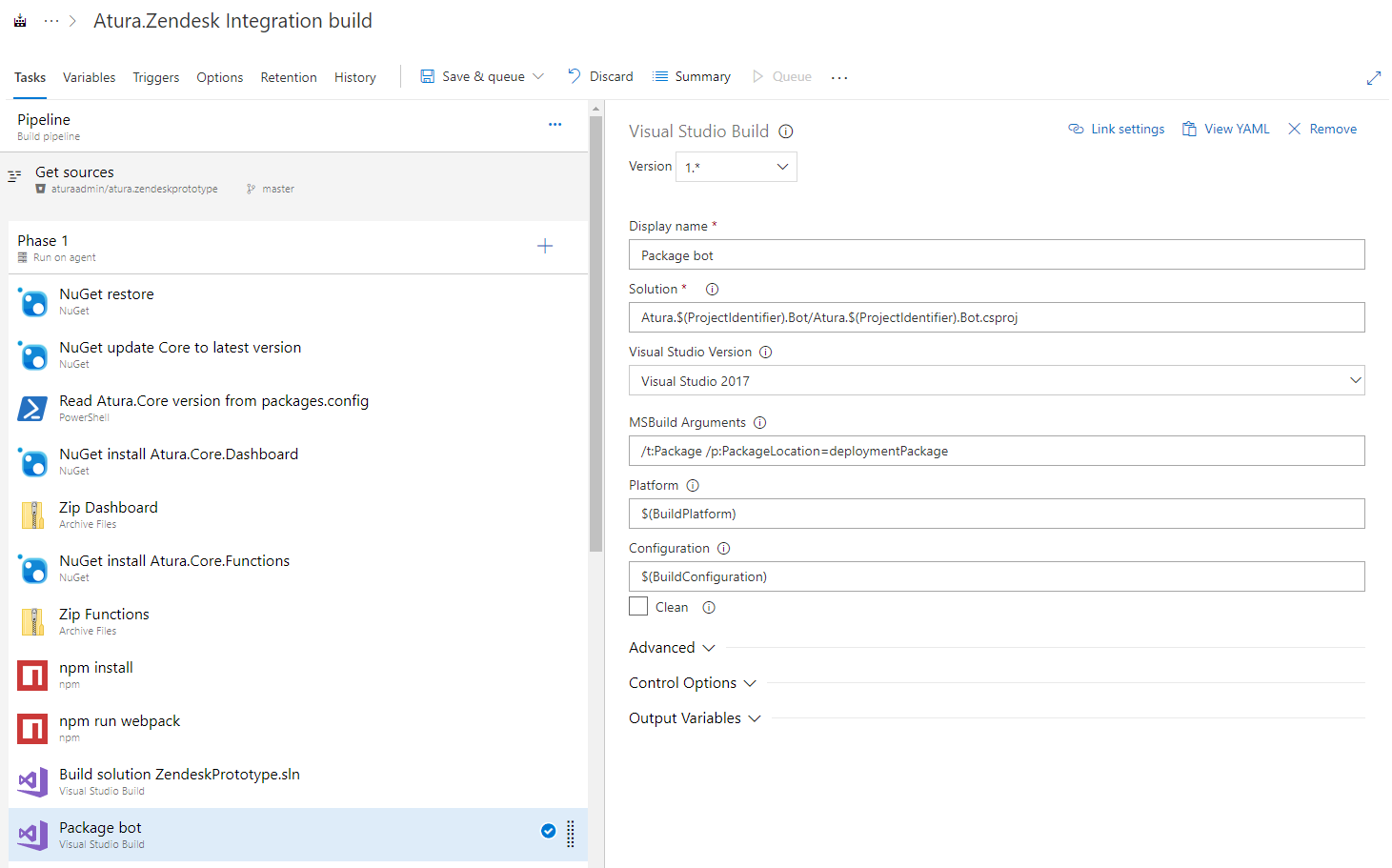This screenshot has height=868, width=1392.
Task: Switch to the Triggers tab
Action: 156,77
